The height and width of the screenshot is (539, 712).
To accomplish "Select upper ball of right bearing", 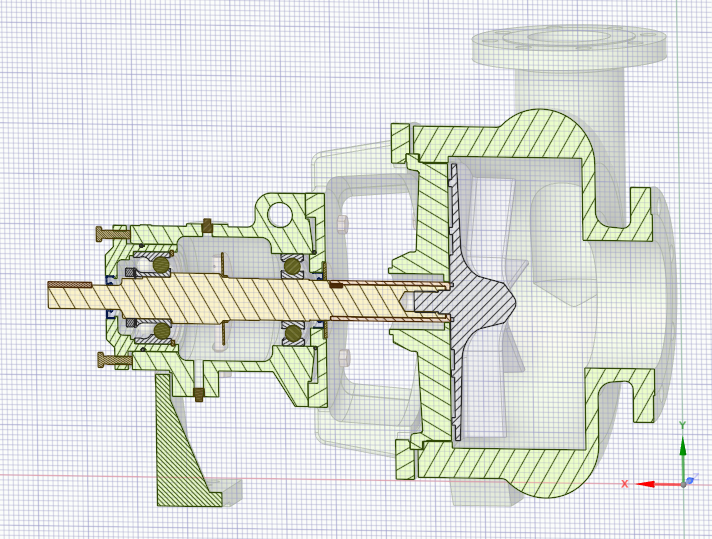I will pyautogui.click(x=294, y=265).
